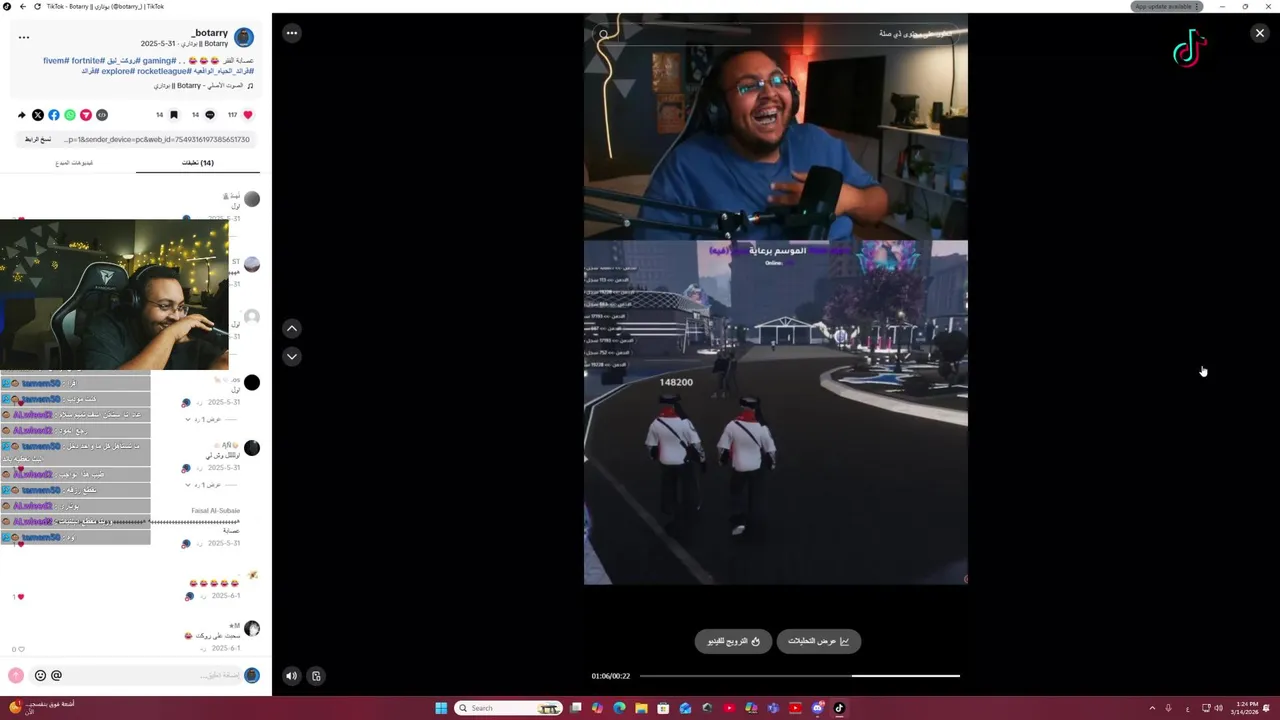This screenshot has height=720, width=1280.
Task: Open Discord from the taskbar
Action: [817, 708]
